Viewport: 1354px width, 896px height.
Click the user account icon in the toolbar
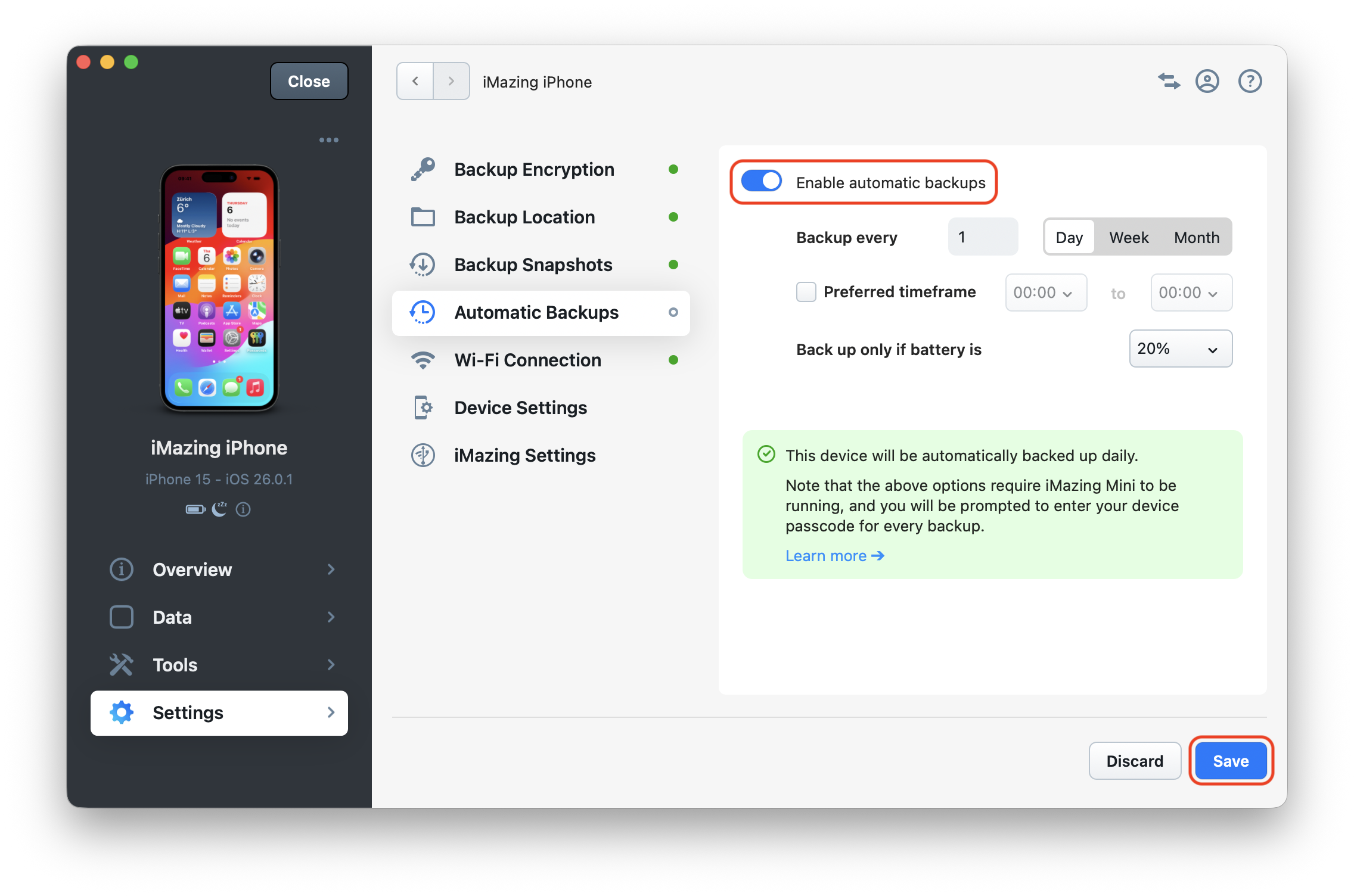1207,81
